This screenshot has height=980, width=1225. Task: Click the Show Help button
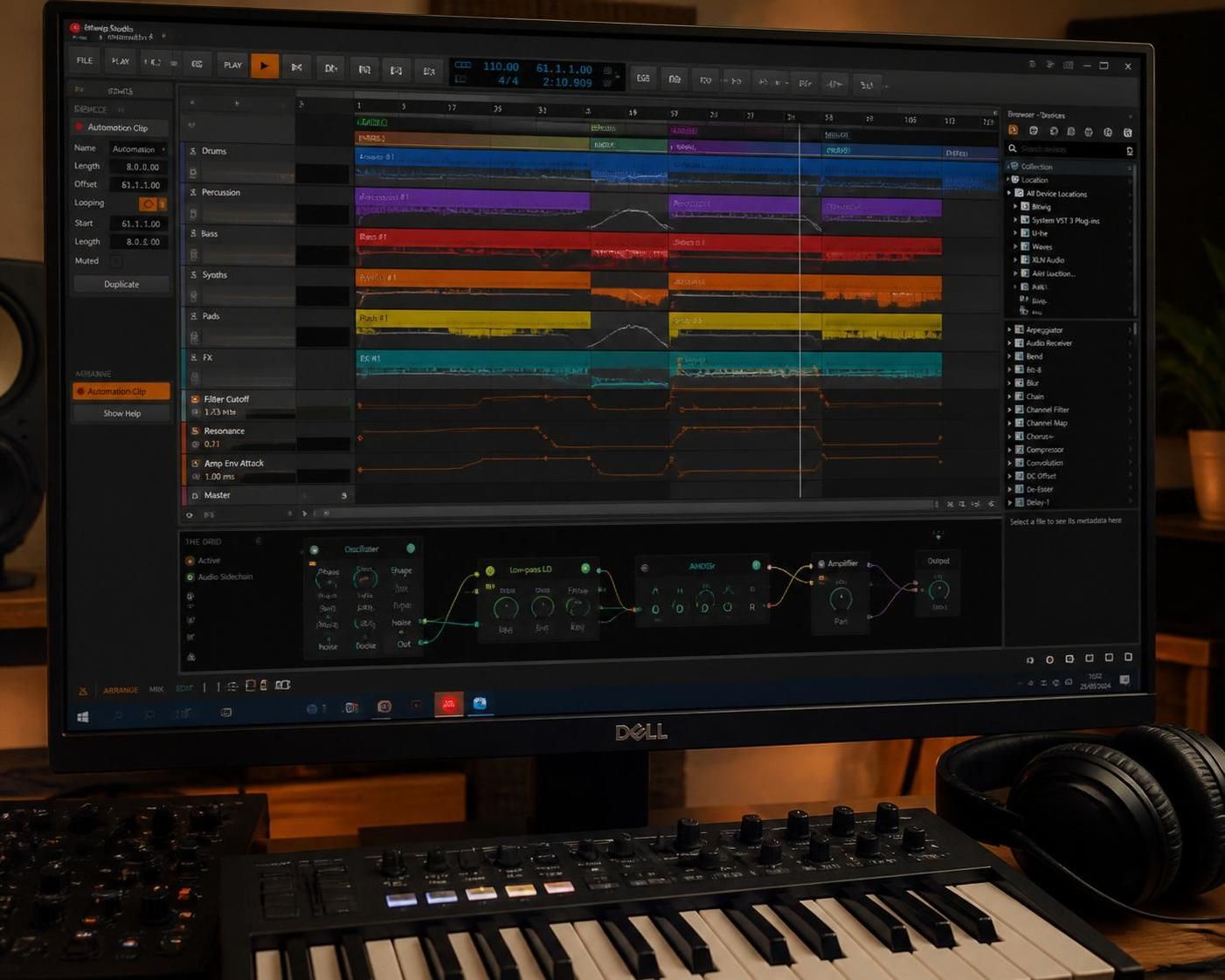point(121,413)
